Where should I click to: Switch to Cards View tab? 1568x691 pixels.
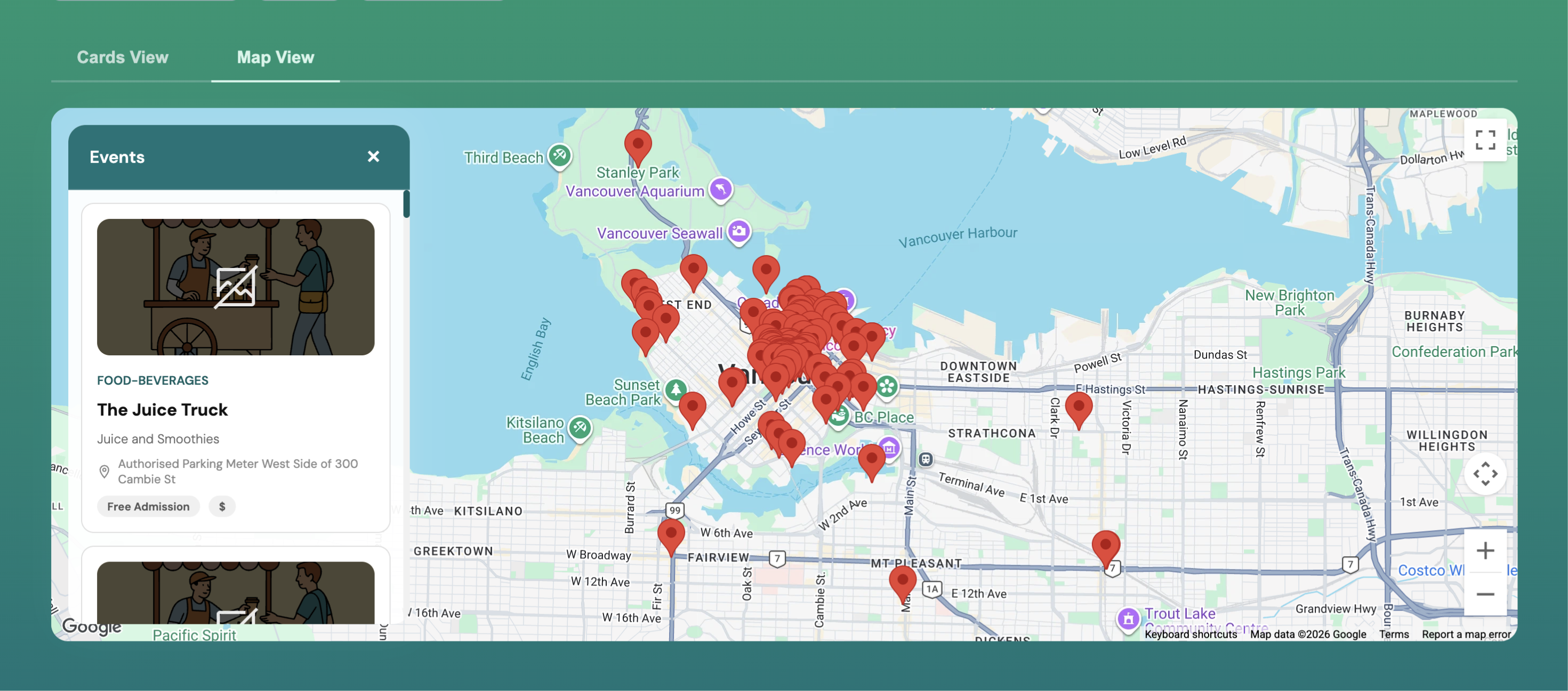click(x=122, y=57)
